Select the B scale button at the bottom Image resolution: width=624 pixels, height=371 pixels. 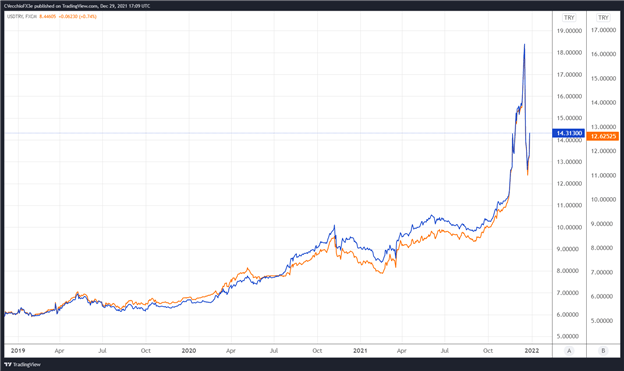(x=603, y=351)
